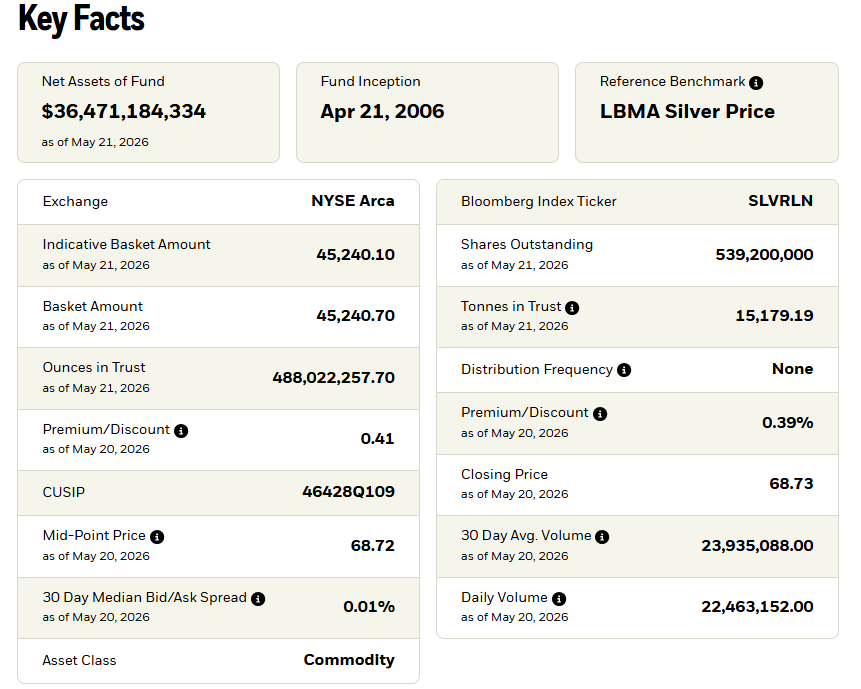Select the NYSE Arca exchange value
This screenshot has height=689, width=861.
pyautogui.click(x=353, y=201)
